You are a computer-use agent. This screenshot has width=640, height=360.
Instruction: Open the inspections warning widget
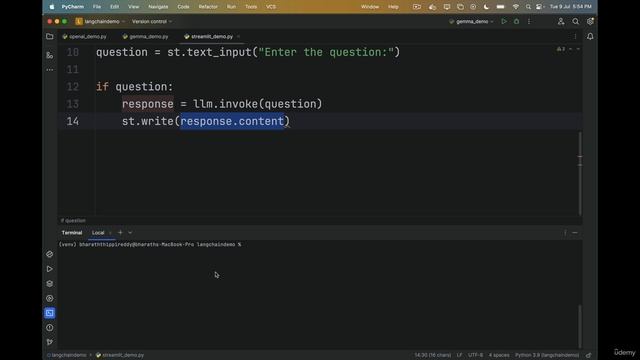(561, 49)
